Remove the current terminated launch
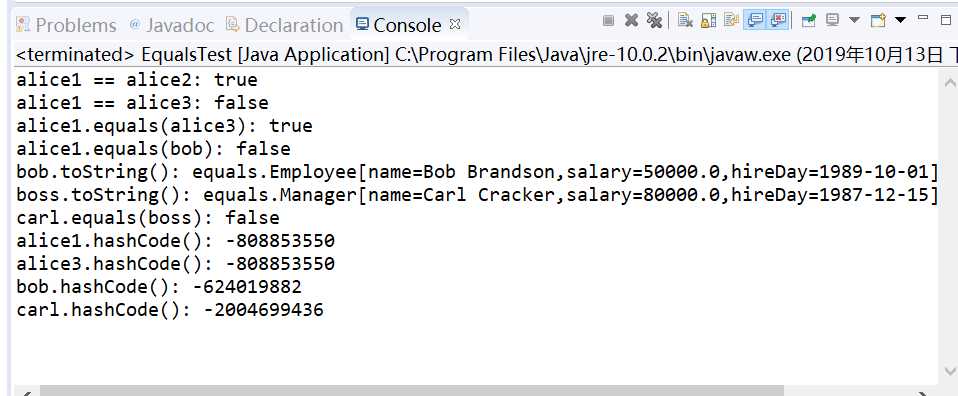This screenshot has height=396, width=958. (631, 21)
